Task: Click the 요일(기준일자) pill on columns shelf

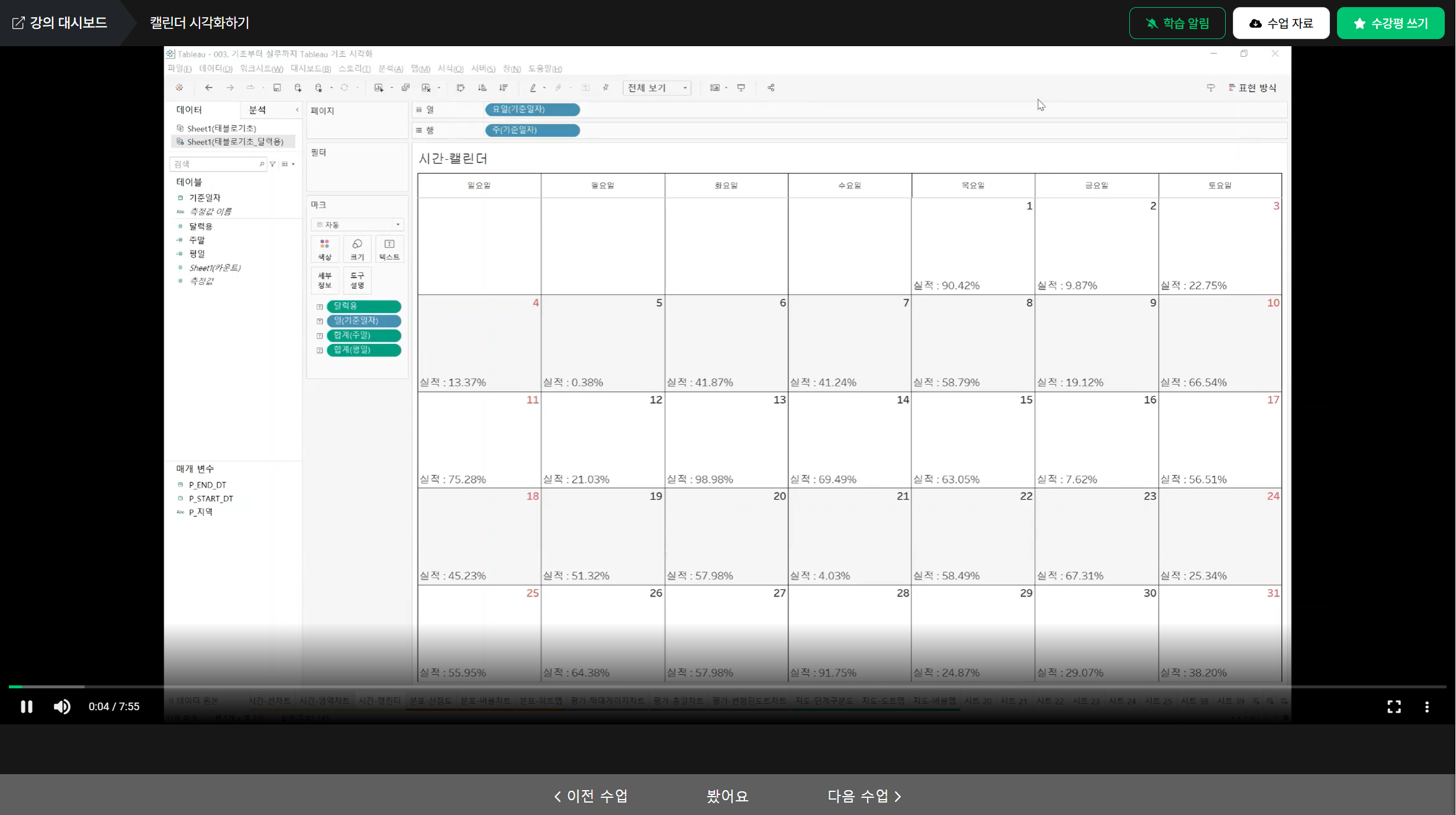Action: point(532,109)
